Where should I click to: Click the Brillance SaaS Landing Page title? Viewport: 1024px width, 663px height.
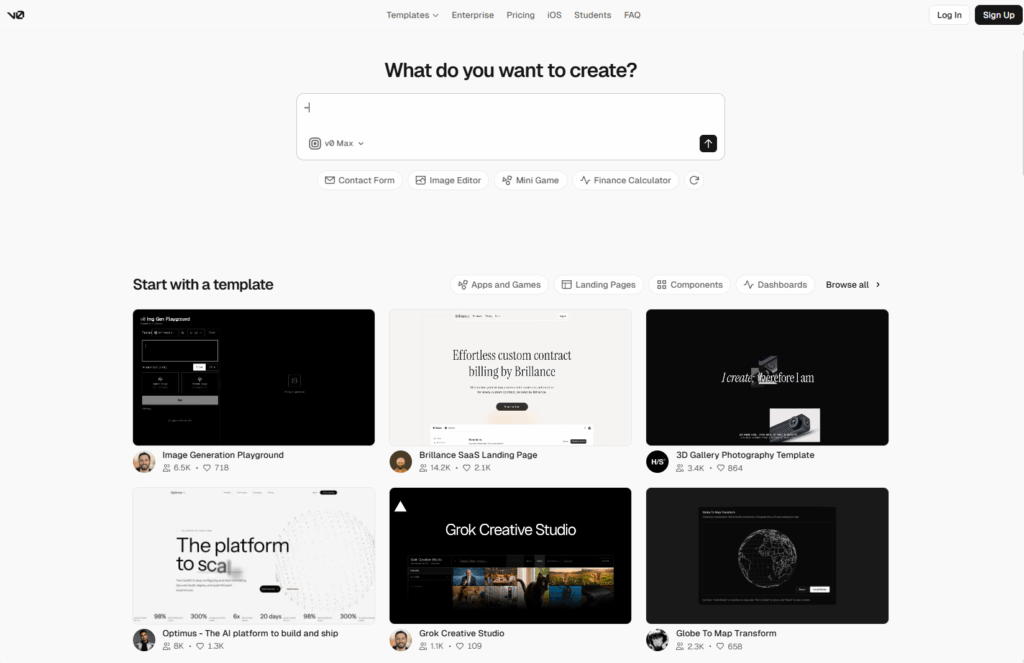pos(478,455)
